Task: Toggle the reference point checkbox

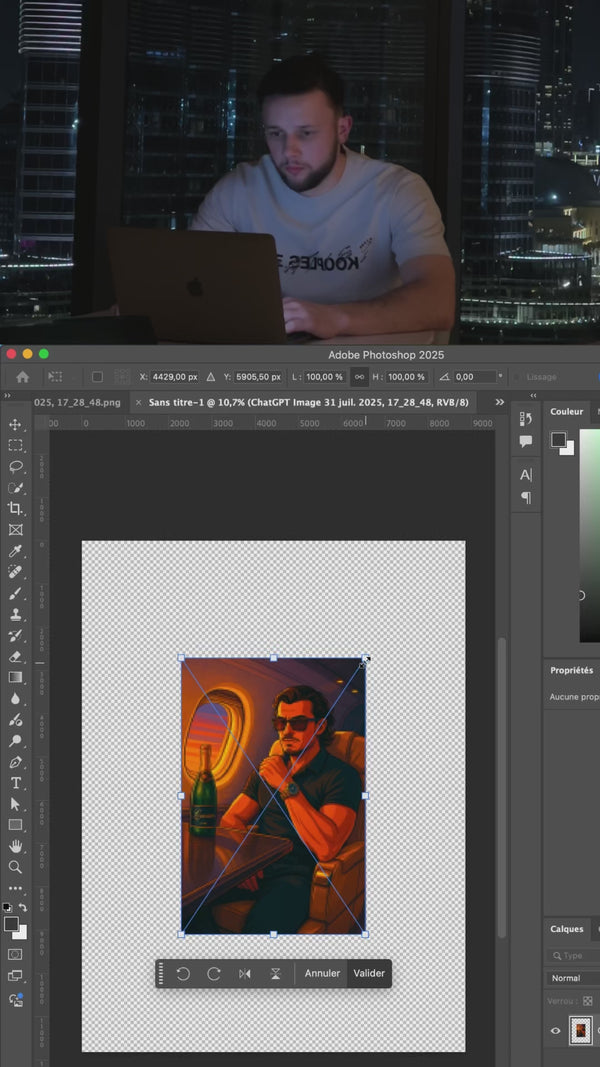Action: (97, 377)
